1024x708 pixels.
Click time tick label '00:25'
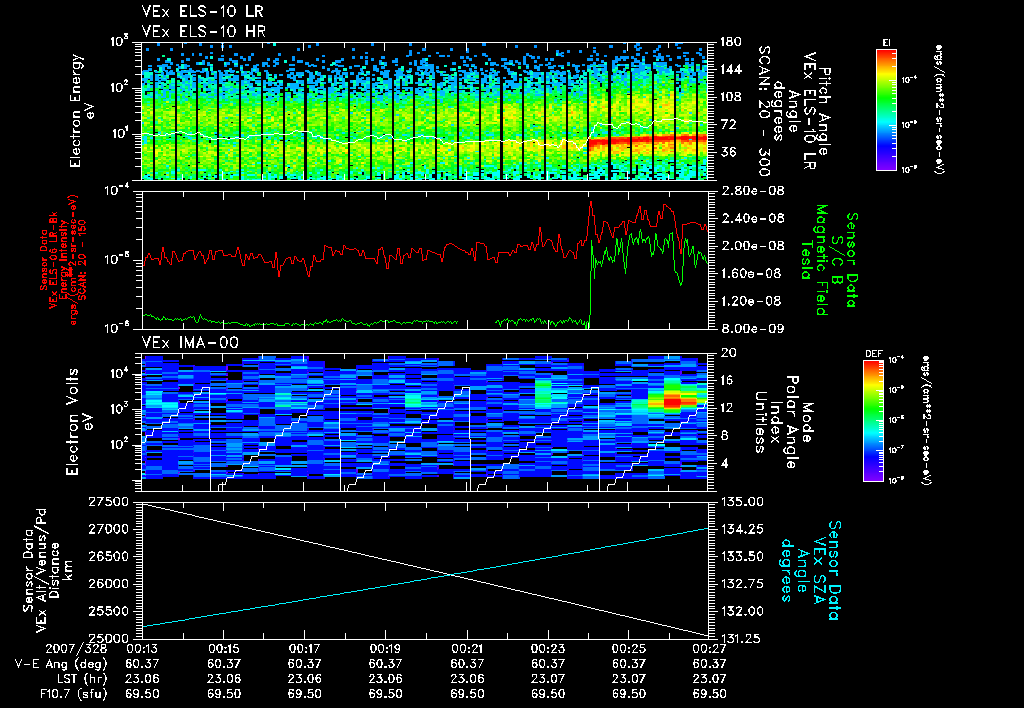[x=629, y=649]
